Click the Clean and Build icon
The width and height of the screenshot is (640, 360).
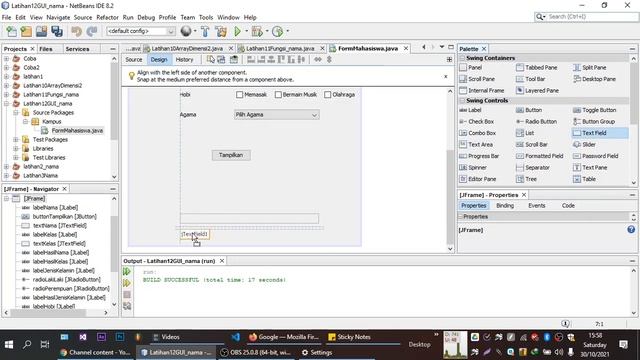tap(221, 31)
